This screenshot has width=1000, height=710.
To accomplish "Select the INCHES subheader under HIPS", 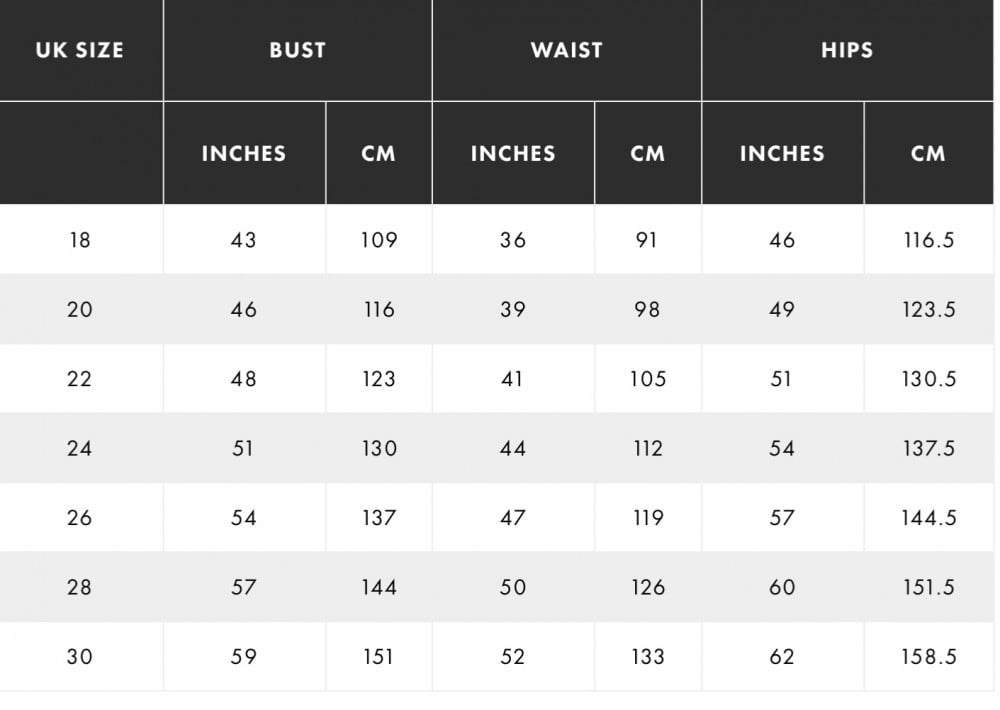I will coord(783,153).
